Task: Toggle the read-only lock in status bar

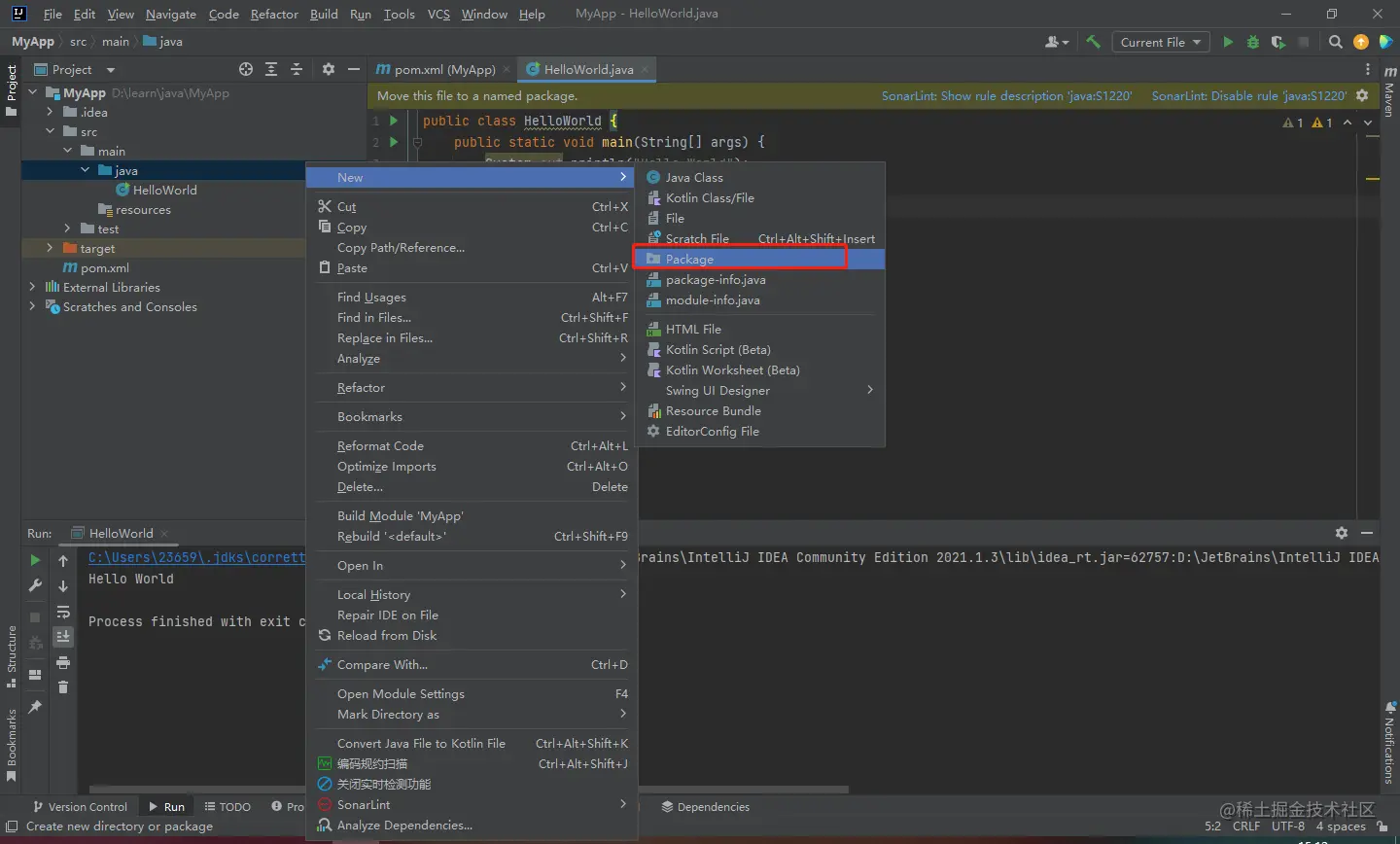Action: pyautogui.click(x=1382, y=826)
